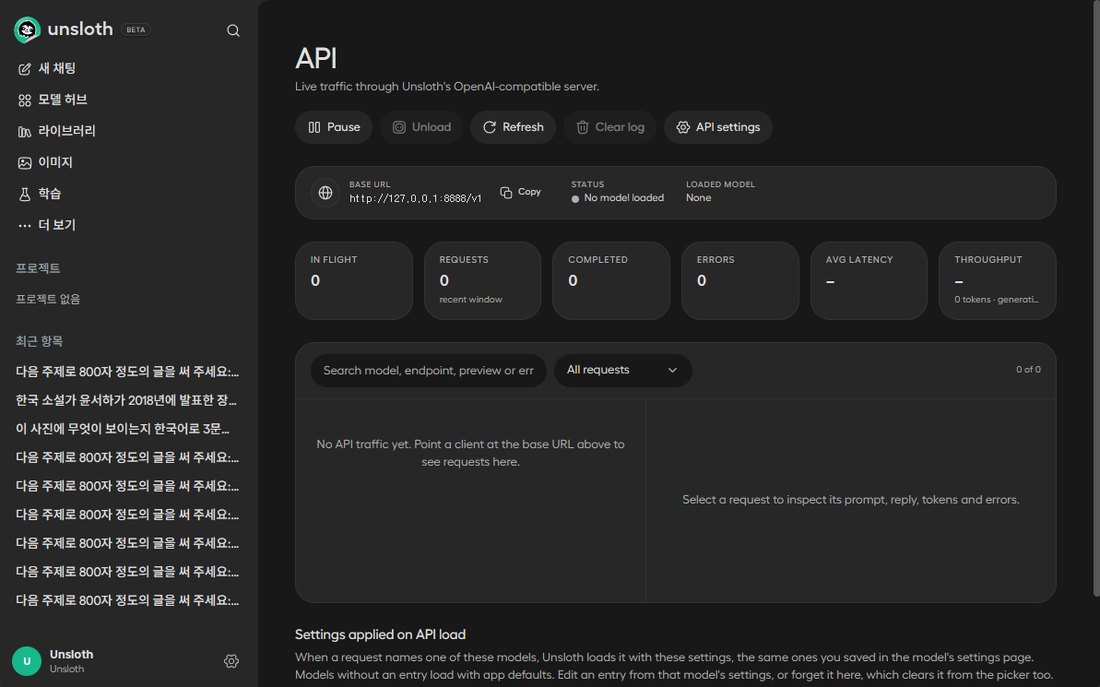Open settings gear next to Unsloth profile
Screen dimensions: 1100x687
tap(232, 661)
